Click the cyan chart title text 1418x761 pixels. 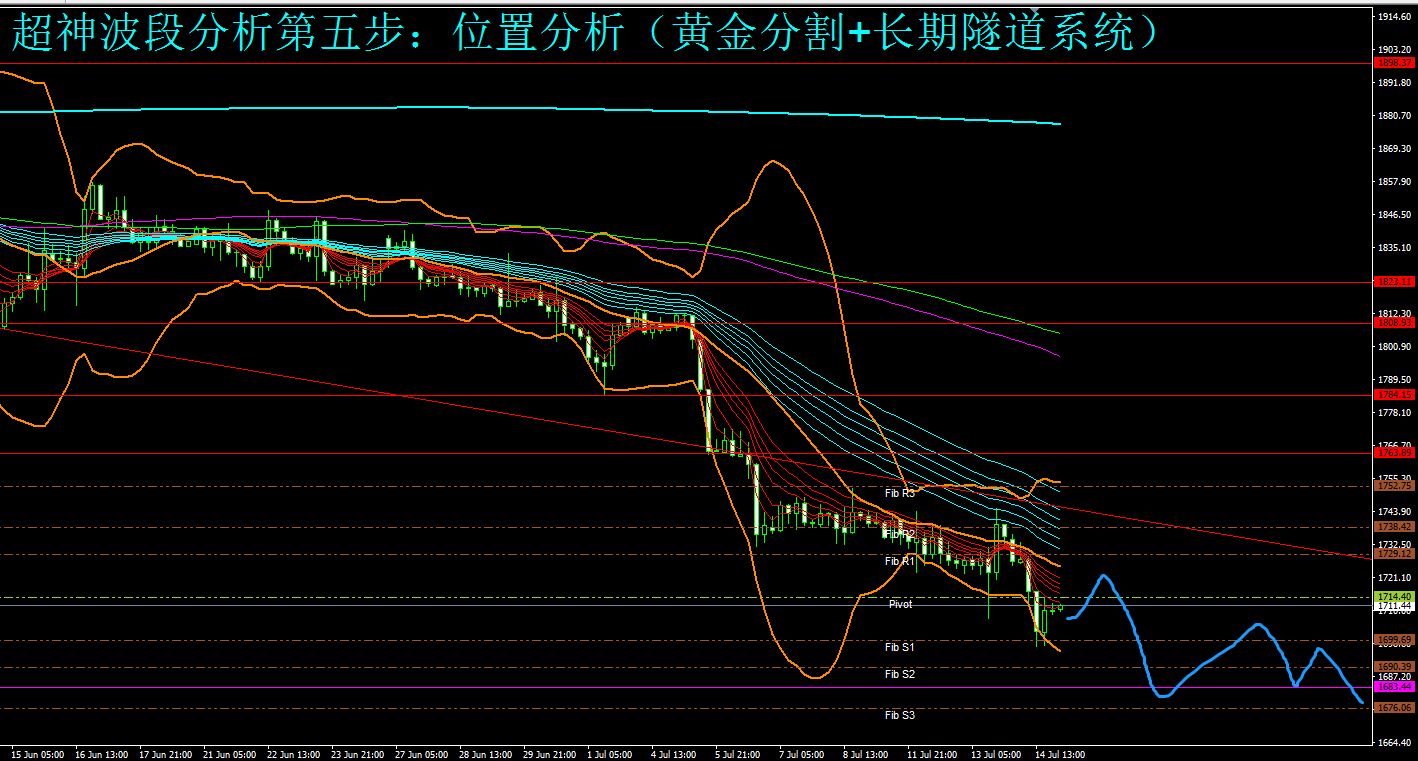click(585, 33)
